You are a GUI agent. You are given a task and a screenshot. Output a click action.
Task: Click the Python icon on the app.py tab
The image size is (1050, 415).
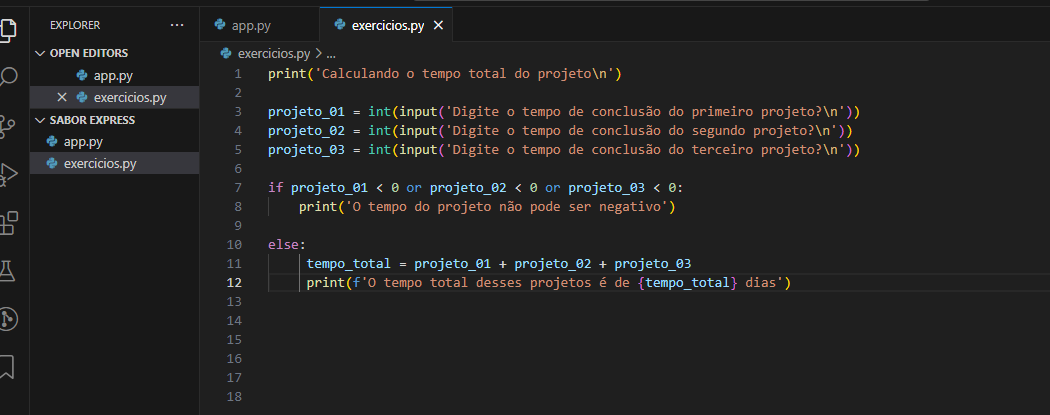(220, 25)
